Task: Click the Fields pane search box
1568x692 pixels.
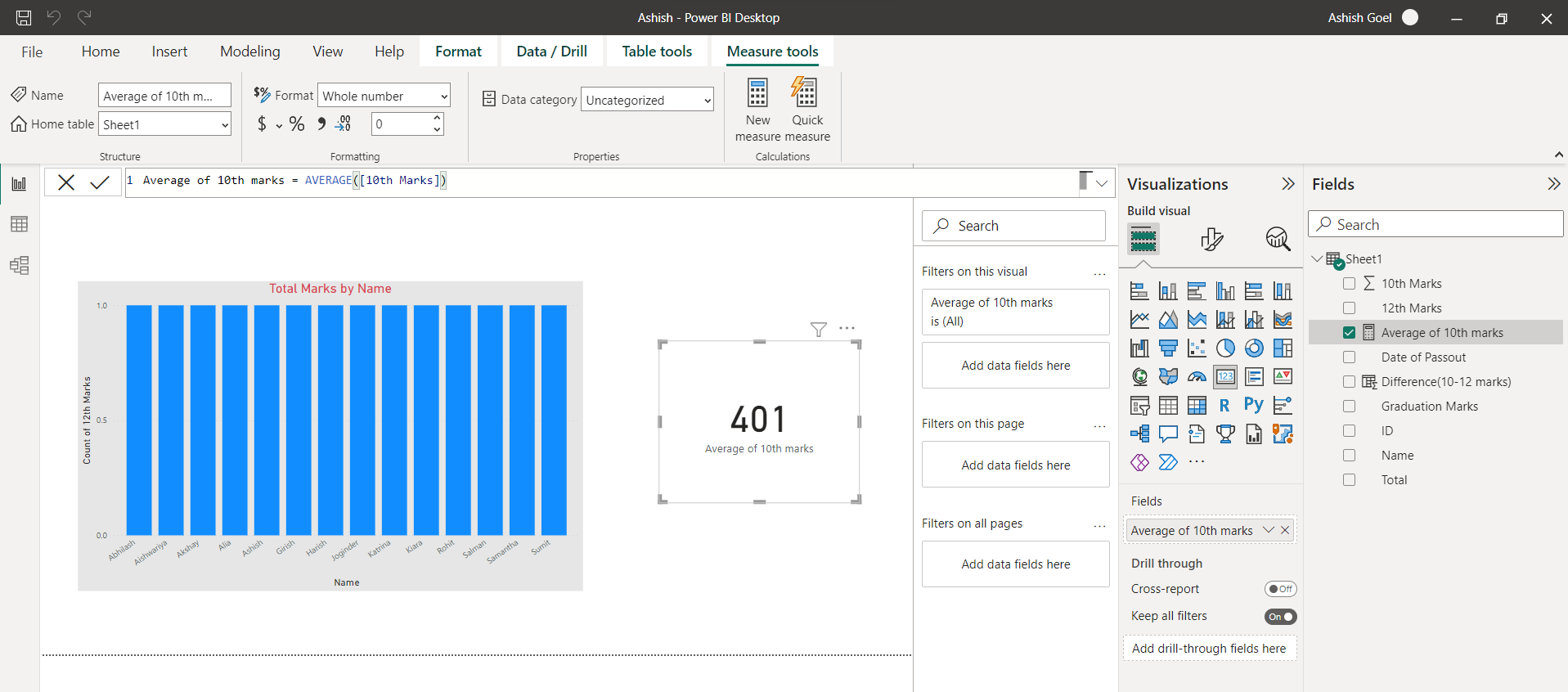Action: 1443,225
